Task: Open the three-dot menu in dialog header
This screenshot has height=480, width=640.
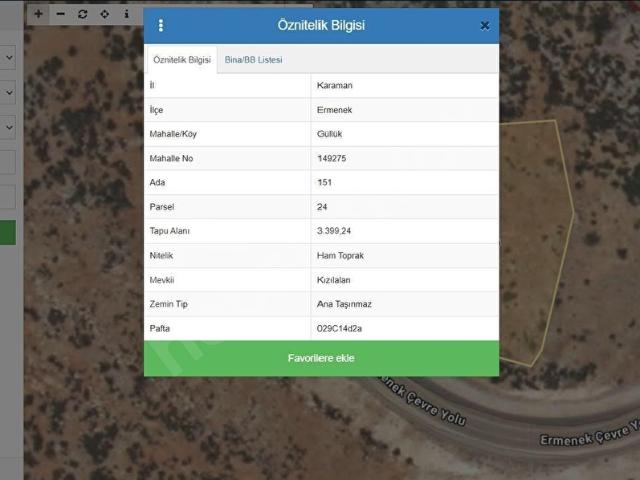Action: (x=161, y=25)
